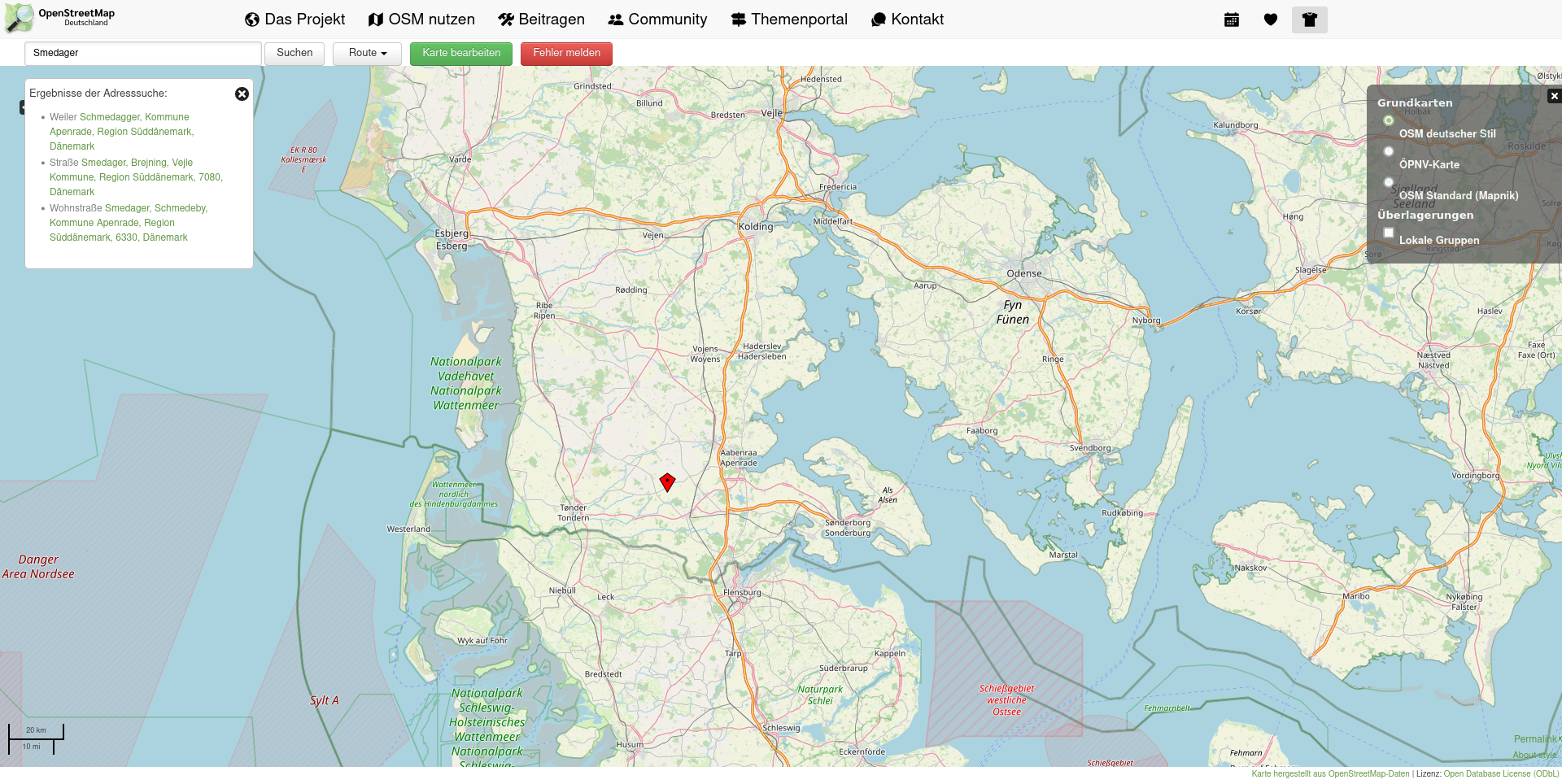The width and height of the screenshot is (1562, 784).
Task: Expand the Beitragen menu
Action: pos(541,20)
